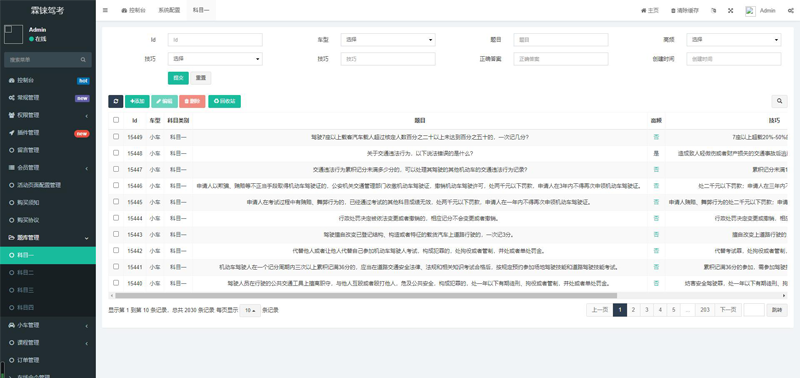Select all rows with header checkbox

tap(116, 120)
